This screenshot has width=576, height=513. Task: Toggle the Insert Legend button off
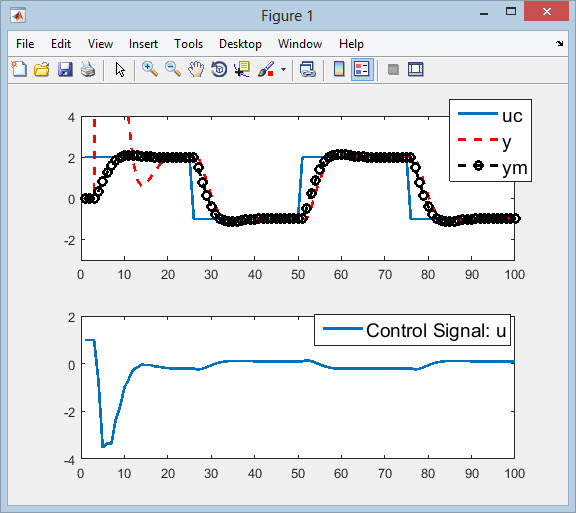(362, 69)
